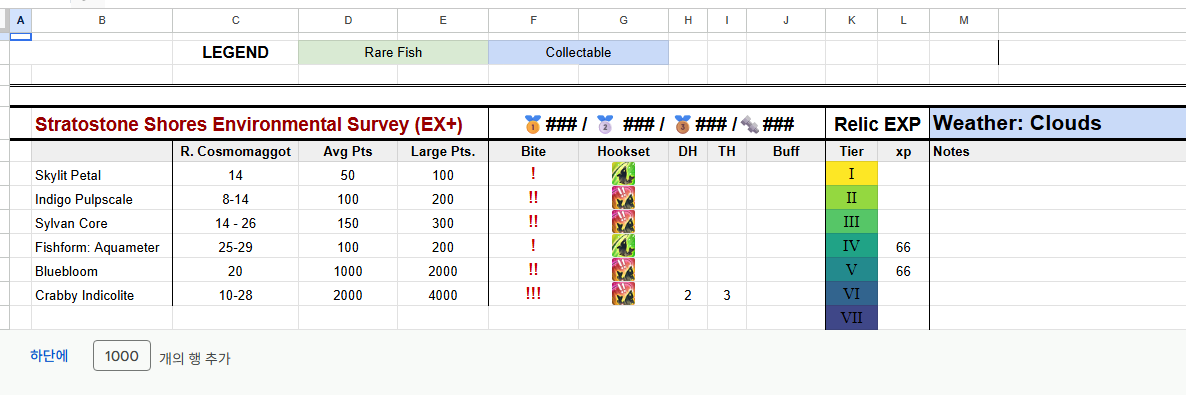Click the Weather: Clouds cell

pos(1057,123)
